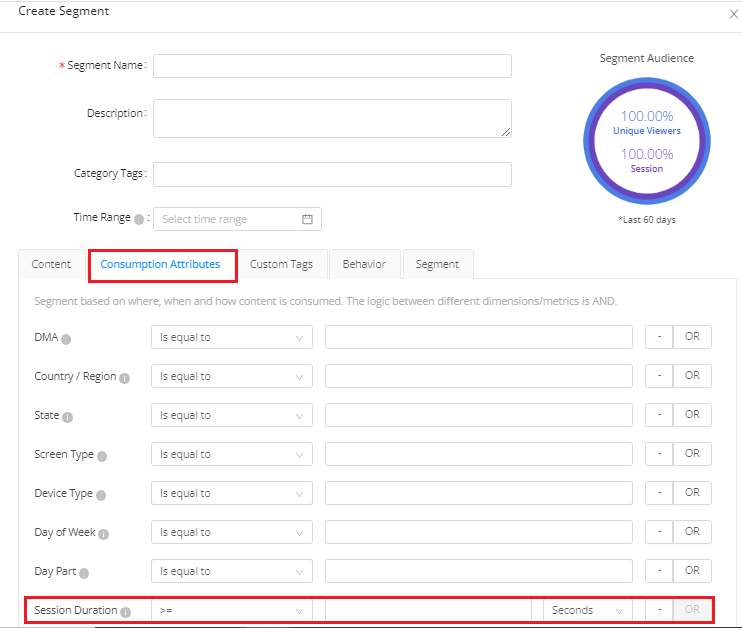Open the Screen Type operator dropdown
Image resolution: width=742 pixels, height=628 pixels.
pos(232,454)
